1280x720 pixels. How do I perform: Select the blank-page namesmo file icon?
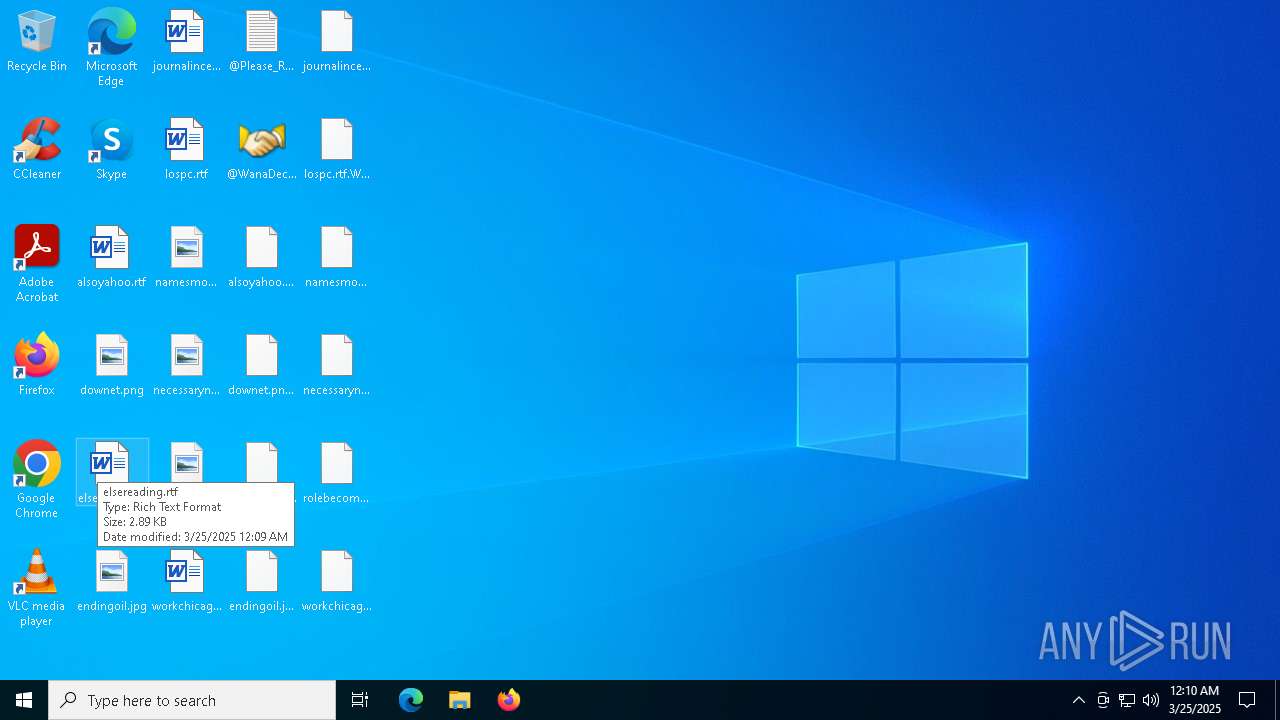[337, 257]
